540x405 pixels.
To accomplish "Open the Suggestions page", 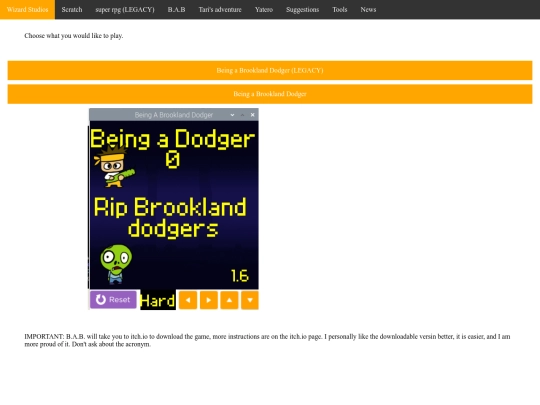I will (302, 10).
